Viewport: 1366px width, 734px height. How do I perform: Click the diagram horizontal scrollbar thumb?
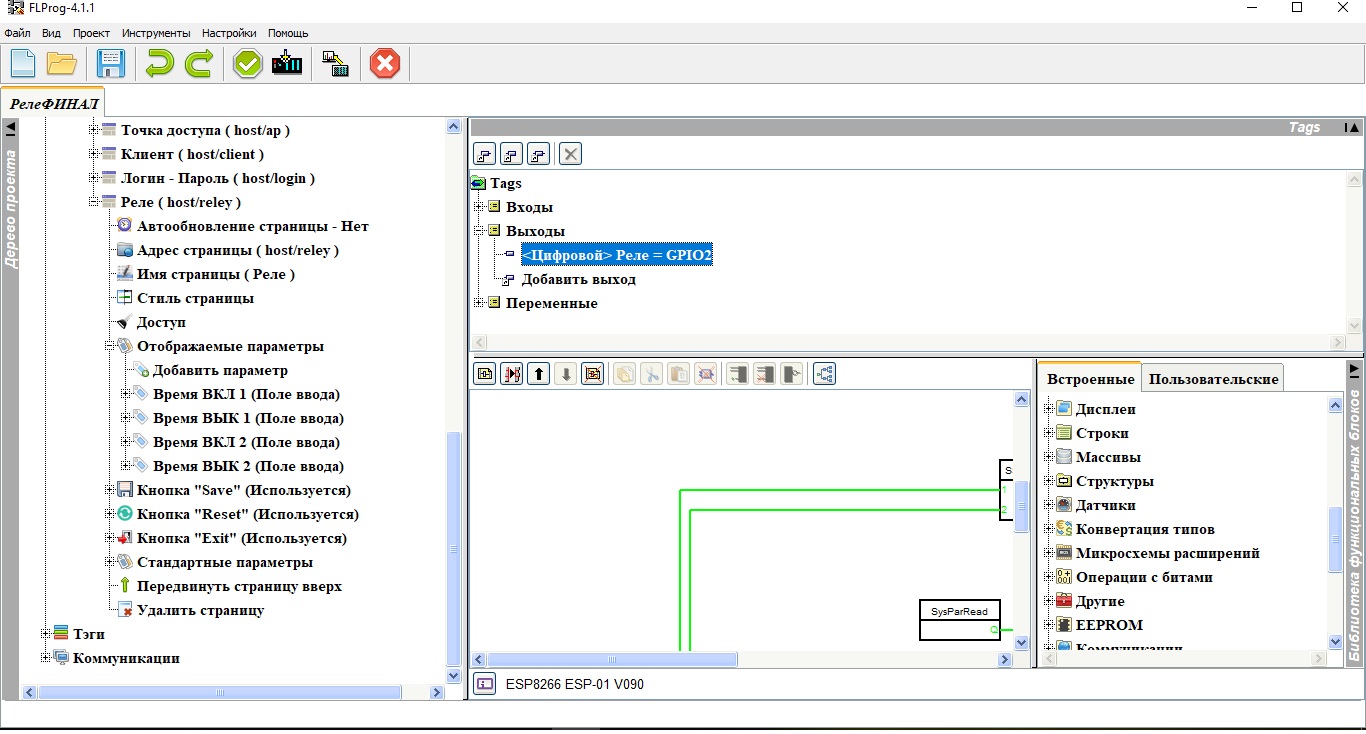click(612, 660)
